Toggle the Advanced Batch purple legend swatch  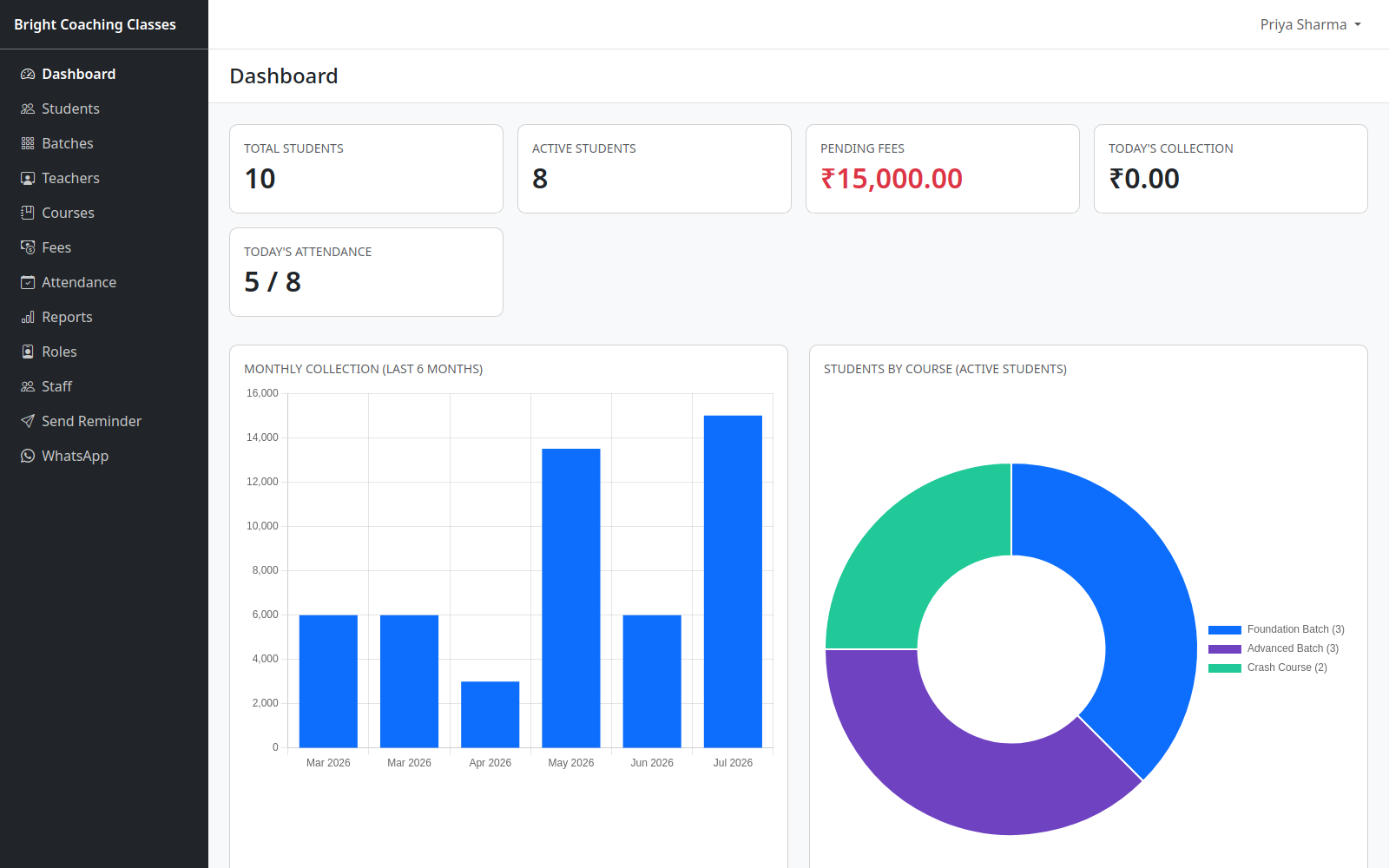tap(1224, 648)
